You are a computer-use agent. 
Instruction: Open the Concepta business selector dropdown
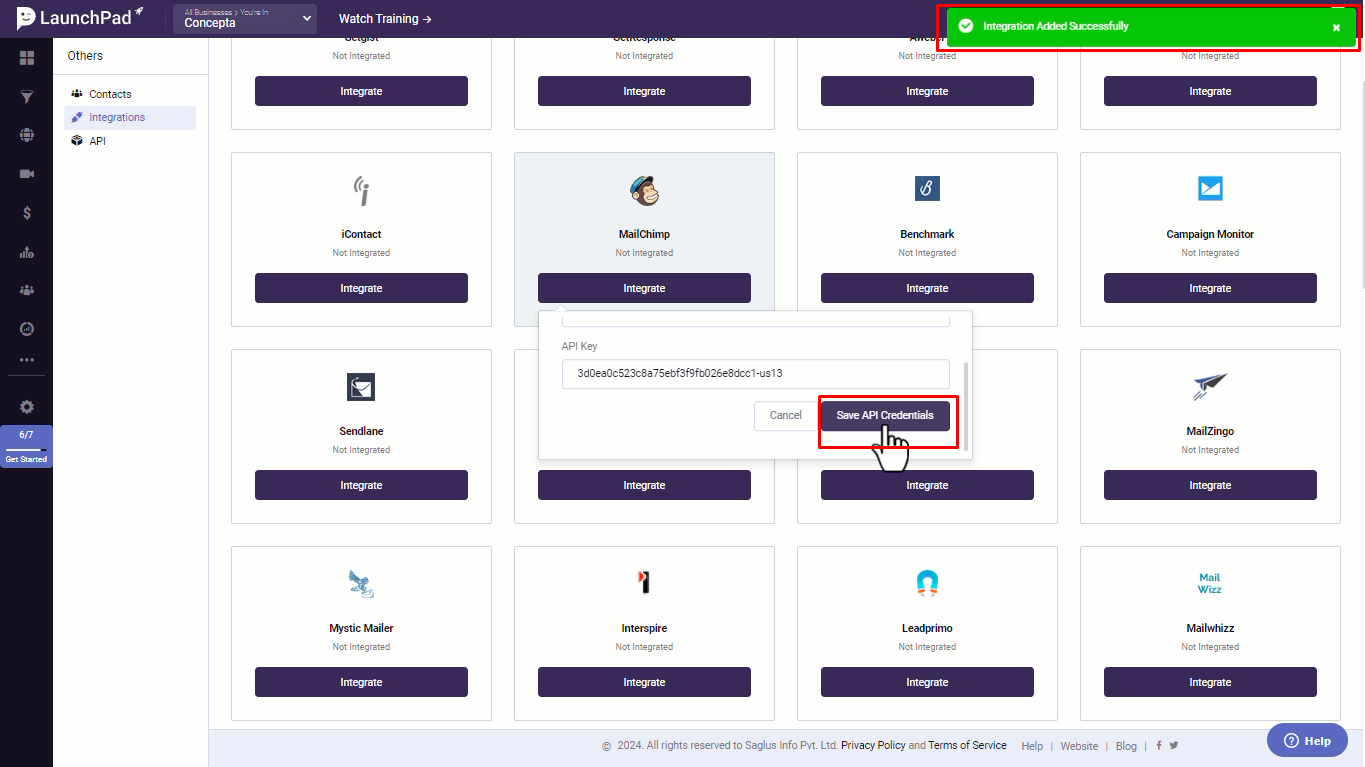(x=245, y=19)
